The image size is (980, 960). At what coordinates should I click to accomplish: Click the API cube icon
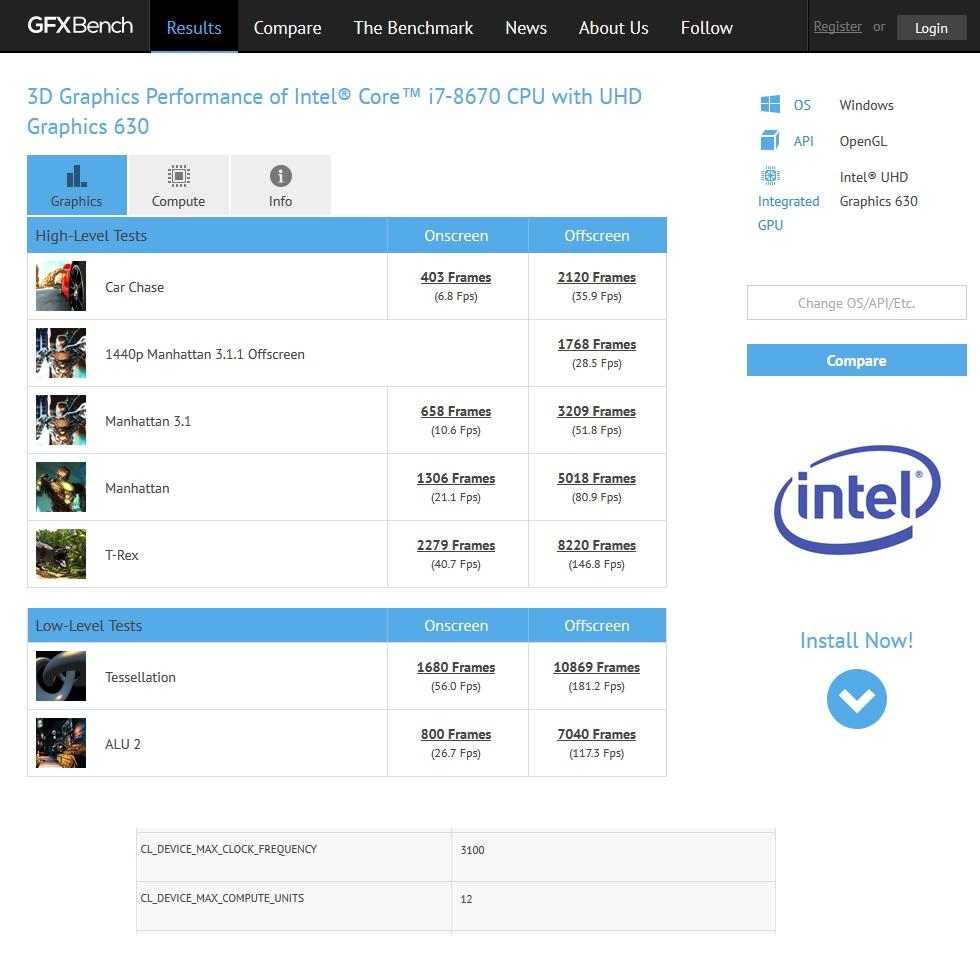tap(770, 141)
